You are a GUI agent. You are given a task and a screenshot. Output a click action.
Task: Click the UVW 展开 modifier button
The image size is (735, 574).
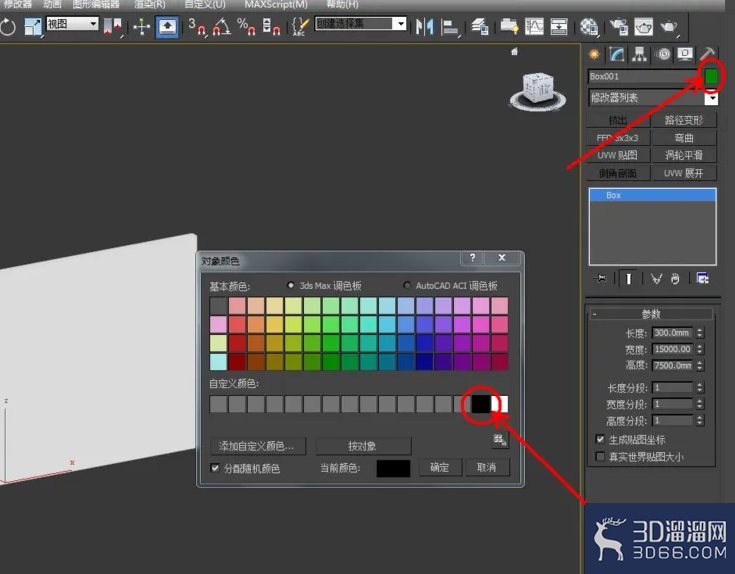pyautogui.click(x=684, y=173)
